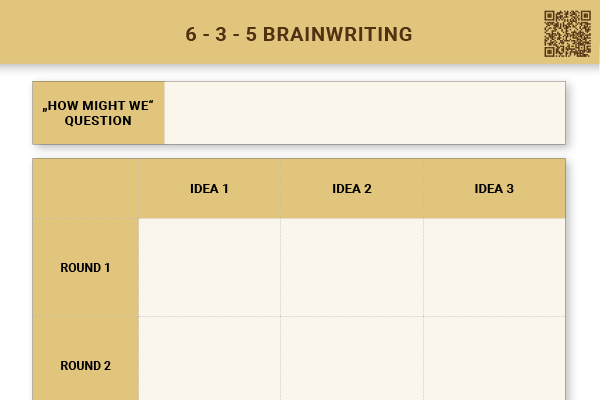
Task: Click the Round 2 cell under Idea 2
Action: coord(352,358)
